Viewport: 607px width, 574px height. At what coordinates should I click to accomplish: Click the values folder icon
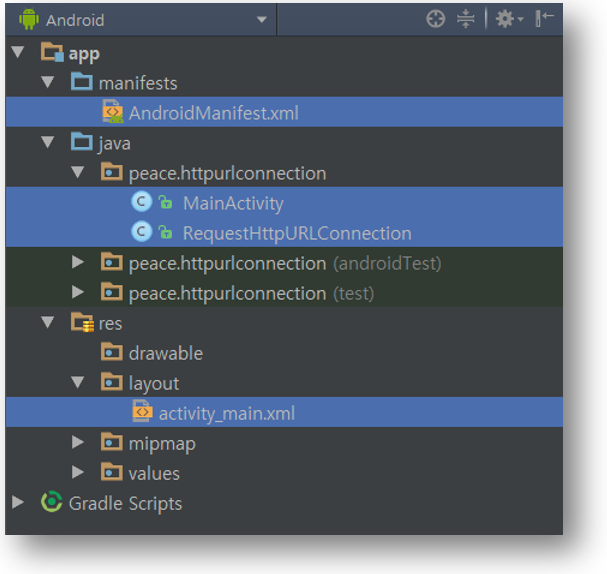[x=112, y=472]
